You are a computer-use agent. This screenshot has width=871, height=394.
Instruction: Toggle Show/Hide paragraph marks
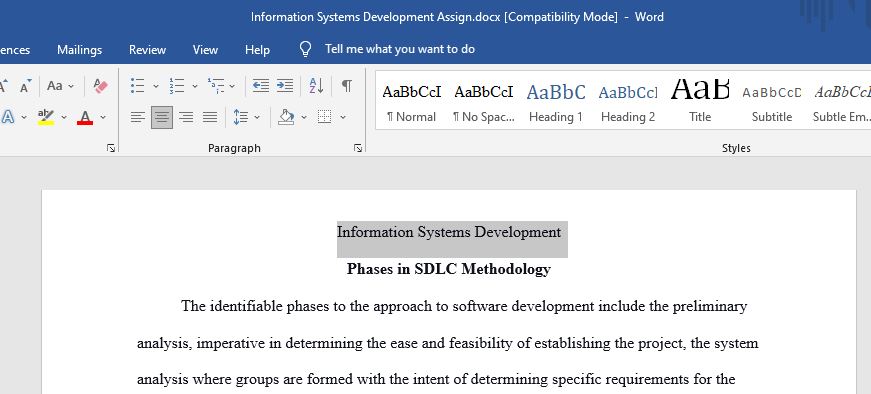347,86
